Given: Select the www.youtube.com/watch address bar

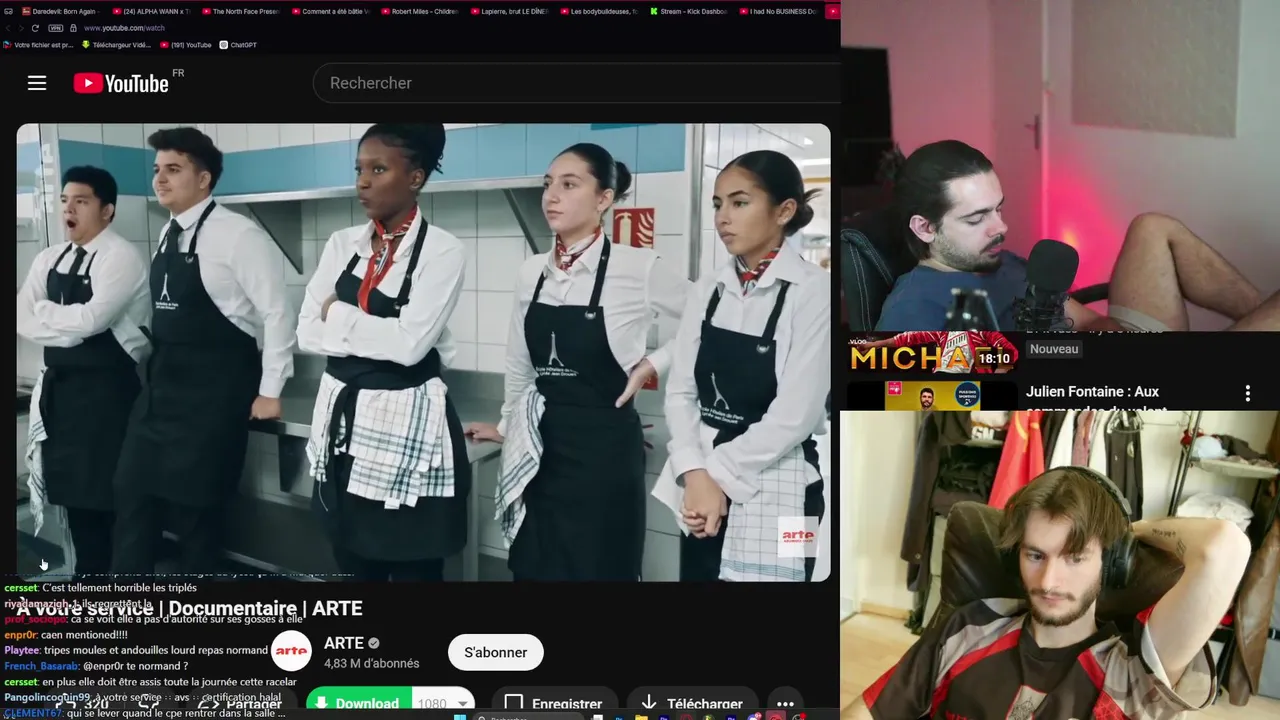Looking at the screenshot, I should click(124, 28).
